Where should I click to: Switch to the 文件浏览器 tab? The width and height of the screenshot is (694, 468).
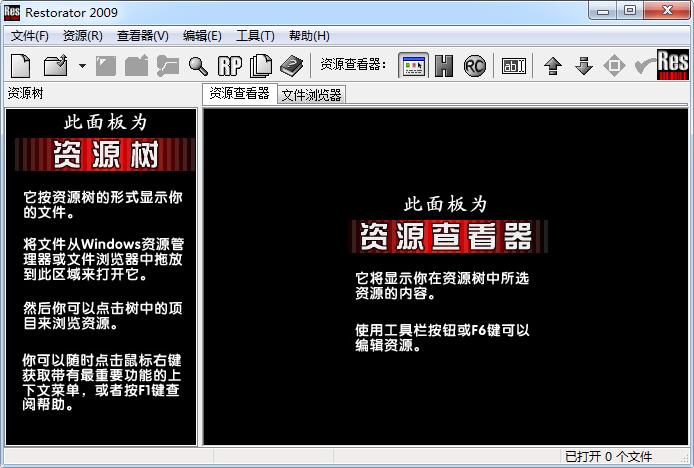click(x=311, y=95)
